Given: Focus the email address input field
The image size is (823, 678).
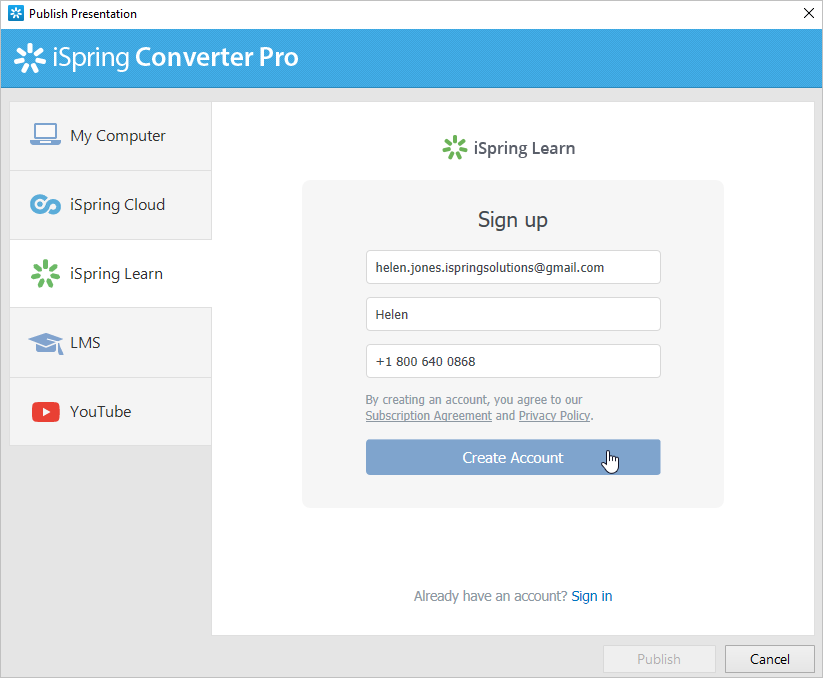Looking at the screenshot, I should 513,267.
